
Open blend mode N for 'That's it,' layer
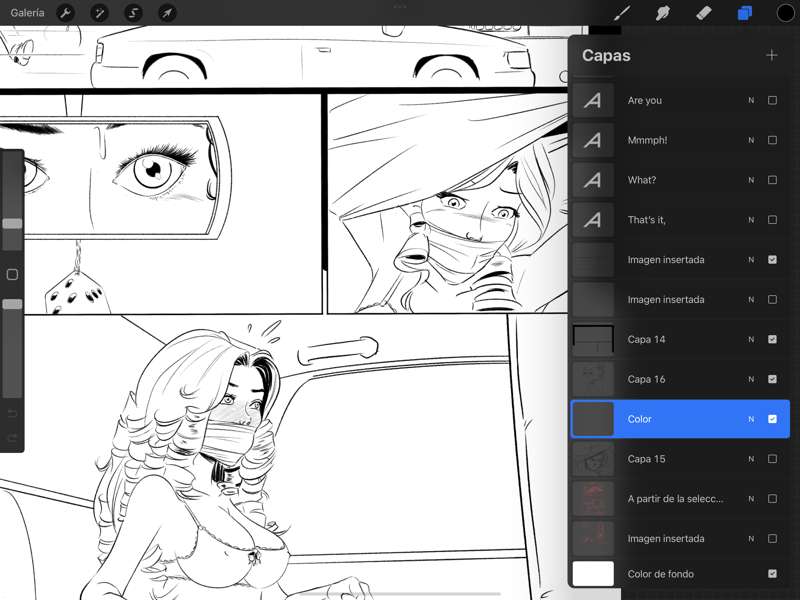pos(751,220)
